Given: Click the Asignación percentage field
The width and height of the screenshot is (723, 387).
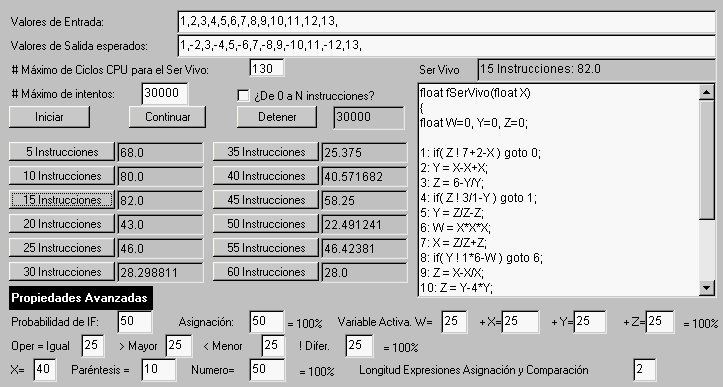Looking at the screenshot, I should [267, 322].
